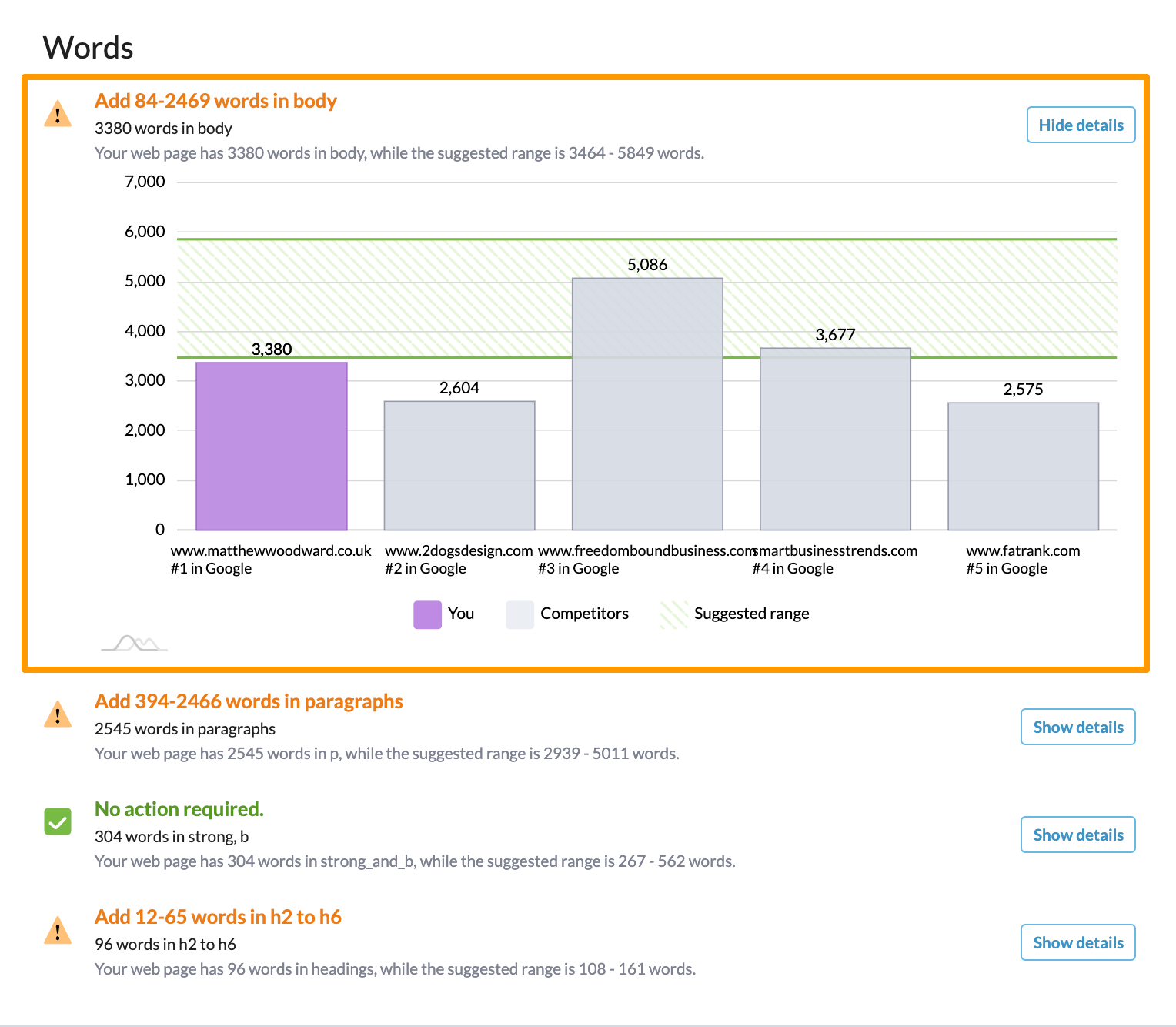Viewport: 1176px width, 1027px height.
Task: Click the Add 84-2469 words in body heading
Action: 215,101
